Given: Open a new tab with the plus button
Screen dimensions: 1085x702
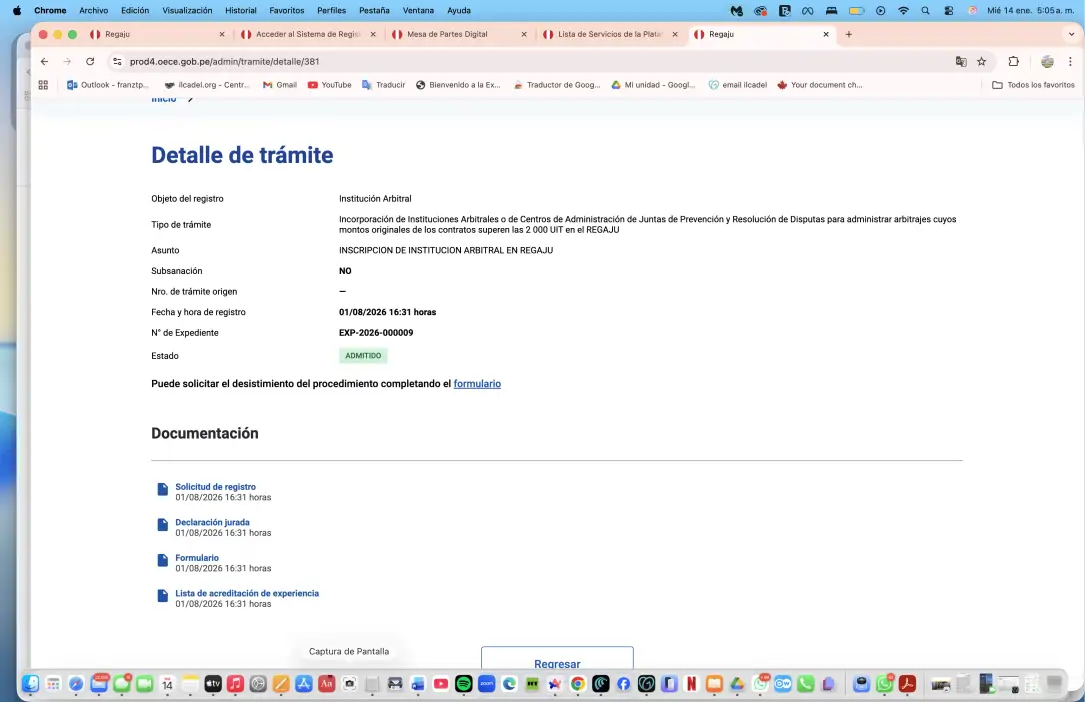Looking at the screenshot, I should pos(849,34).
